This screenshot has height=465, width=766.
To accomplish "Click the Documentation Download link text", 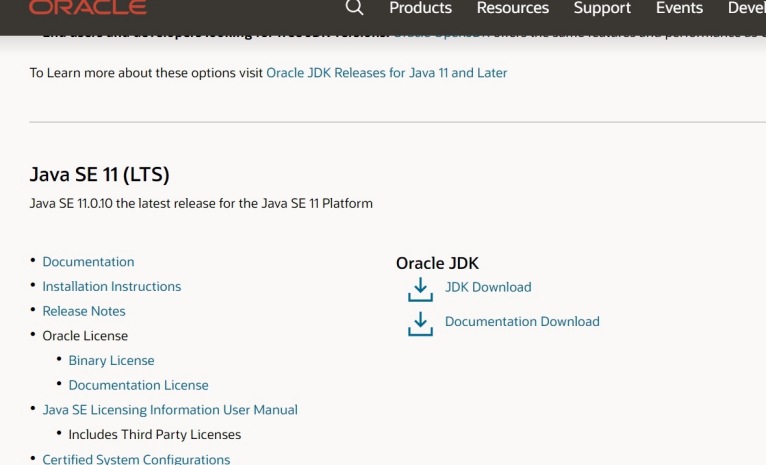I will (522, 322).
